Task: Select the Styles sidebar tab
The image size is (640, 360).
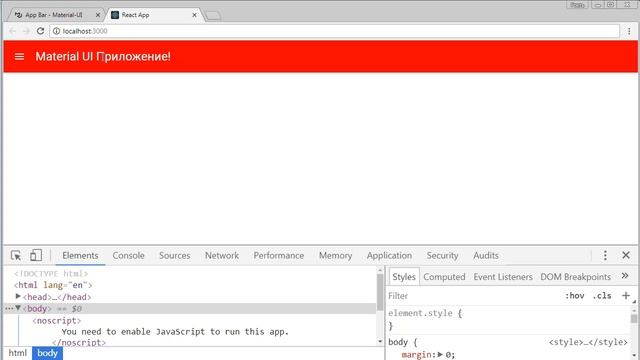Action: click(404, 277)
